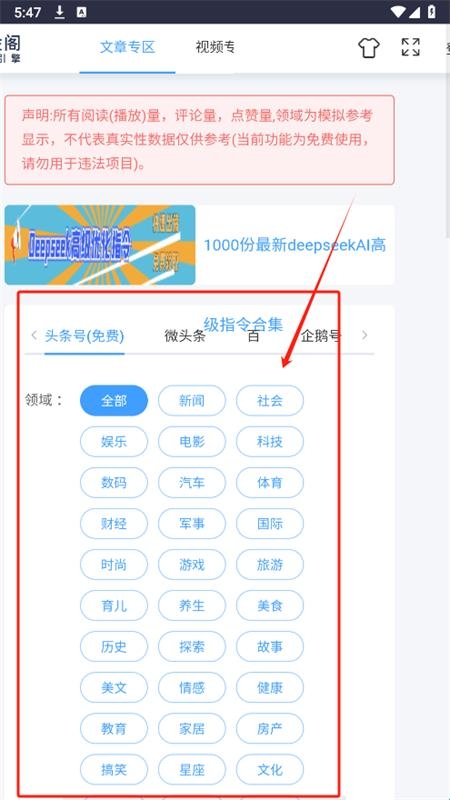Select the 全部 domain filter

point(114,401)
